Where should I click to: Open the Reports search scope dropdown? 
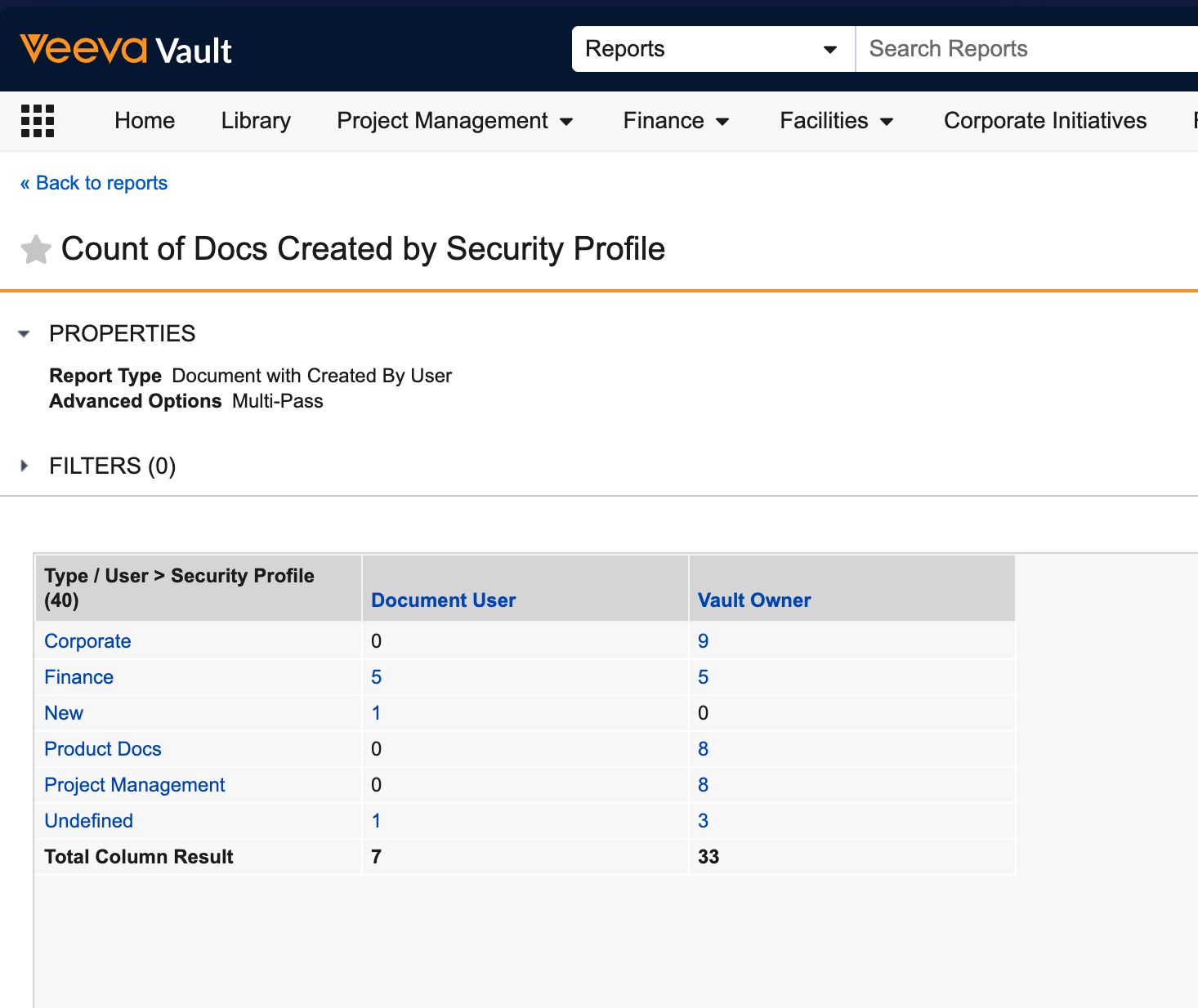click(x=713, y=49)
